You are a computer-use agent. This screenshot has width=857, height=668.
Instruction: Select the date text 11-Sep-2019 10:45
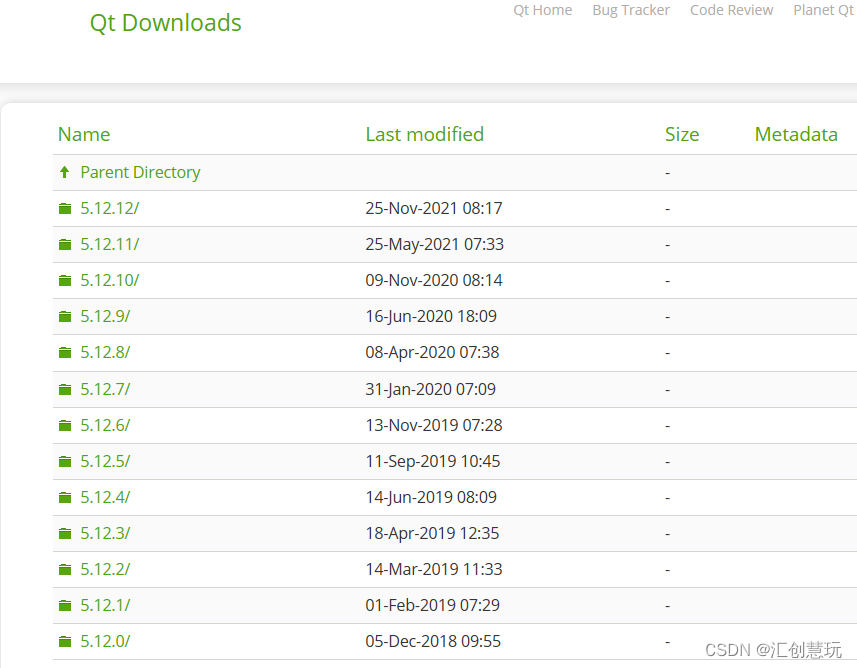point(433,461)
